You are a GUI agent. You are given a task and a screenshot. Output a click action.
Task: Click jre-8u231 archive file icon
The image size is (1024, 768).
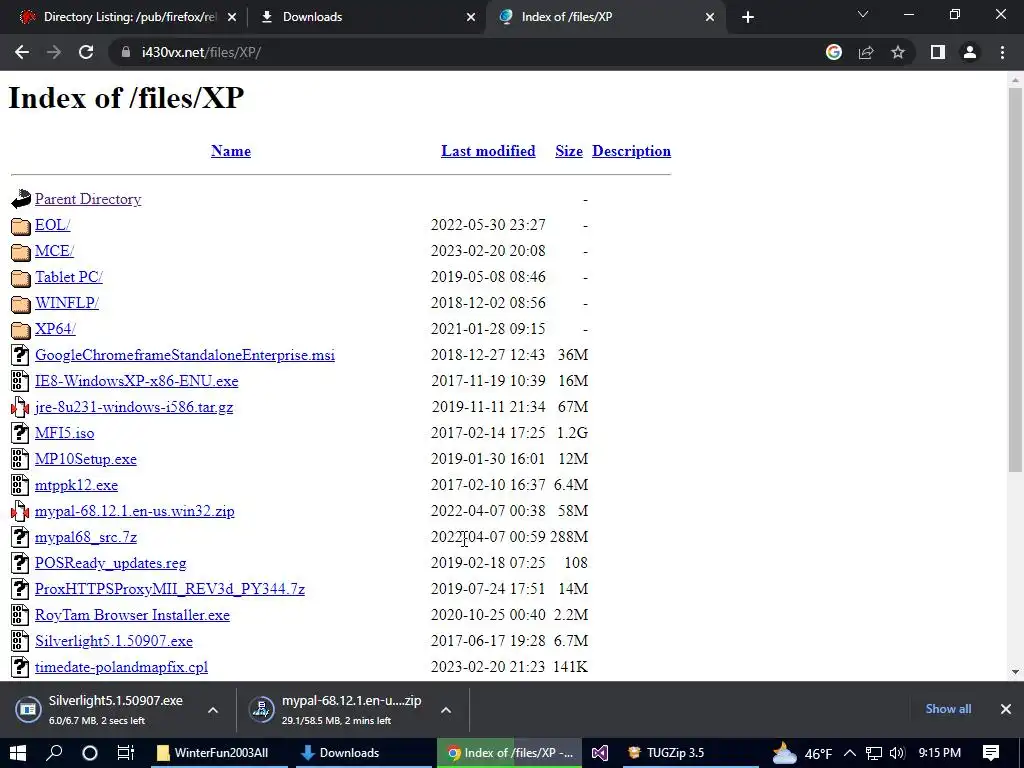pos(20,408)
